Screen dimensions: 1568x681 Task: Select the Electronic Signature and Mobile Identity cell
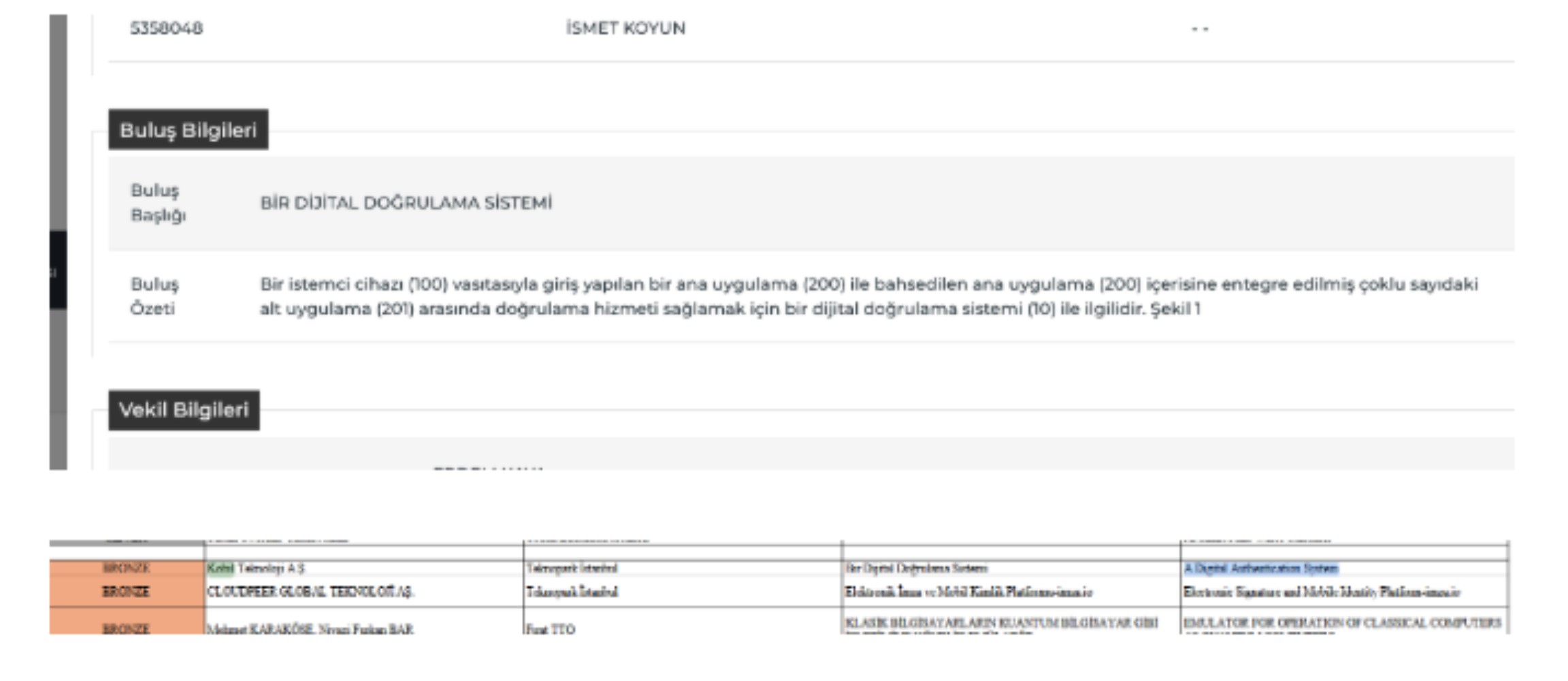(x=1322, y=592)
